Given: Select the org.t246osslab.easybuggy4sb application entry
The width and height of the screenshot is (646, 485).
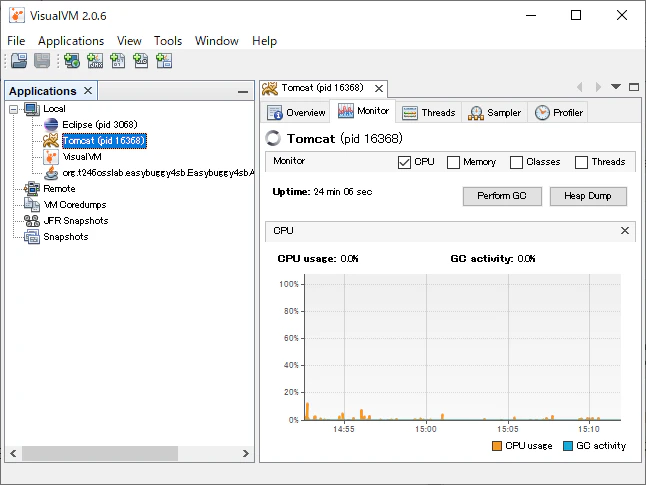Looking at the screenshot, I should tap(158, 173).
